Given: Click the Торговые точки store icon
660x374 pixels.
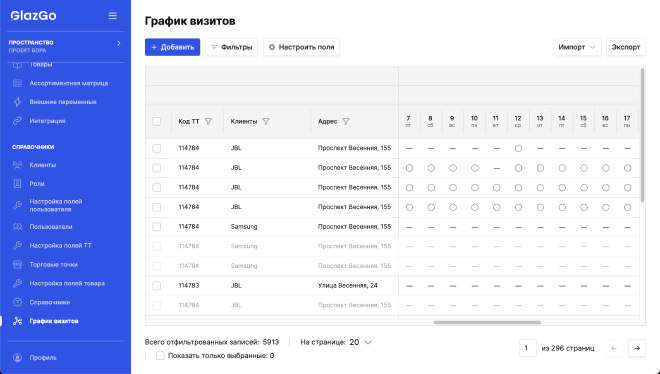Looking at the screenshot, I should [x=17, y=264].
